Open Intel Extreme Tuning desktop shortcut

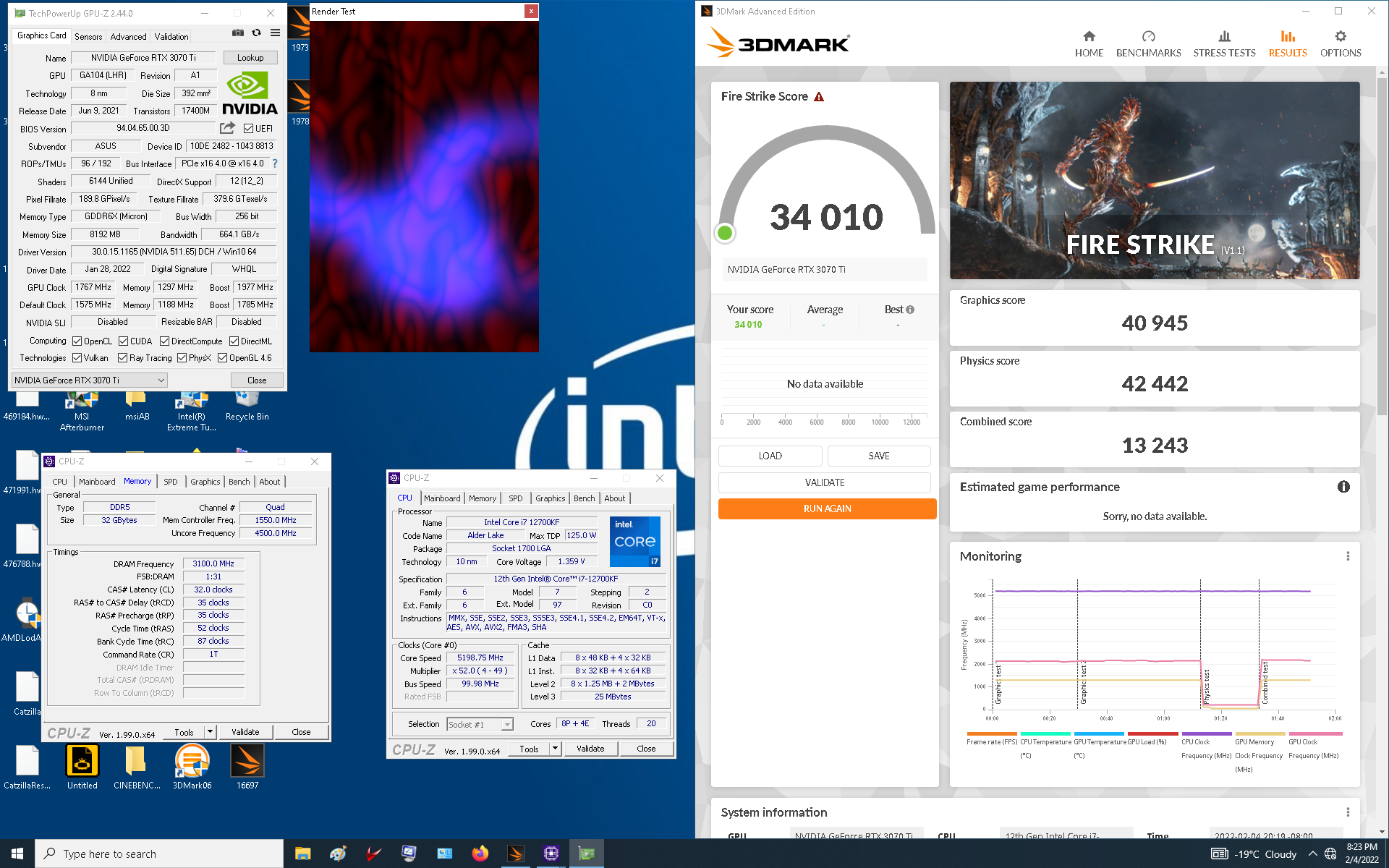coord(192,411)
